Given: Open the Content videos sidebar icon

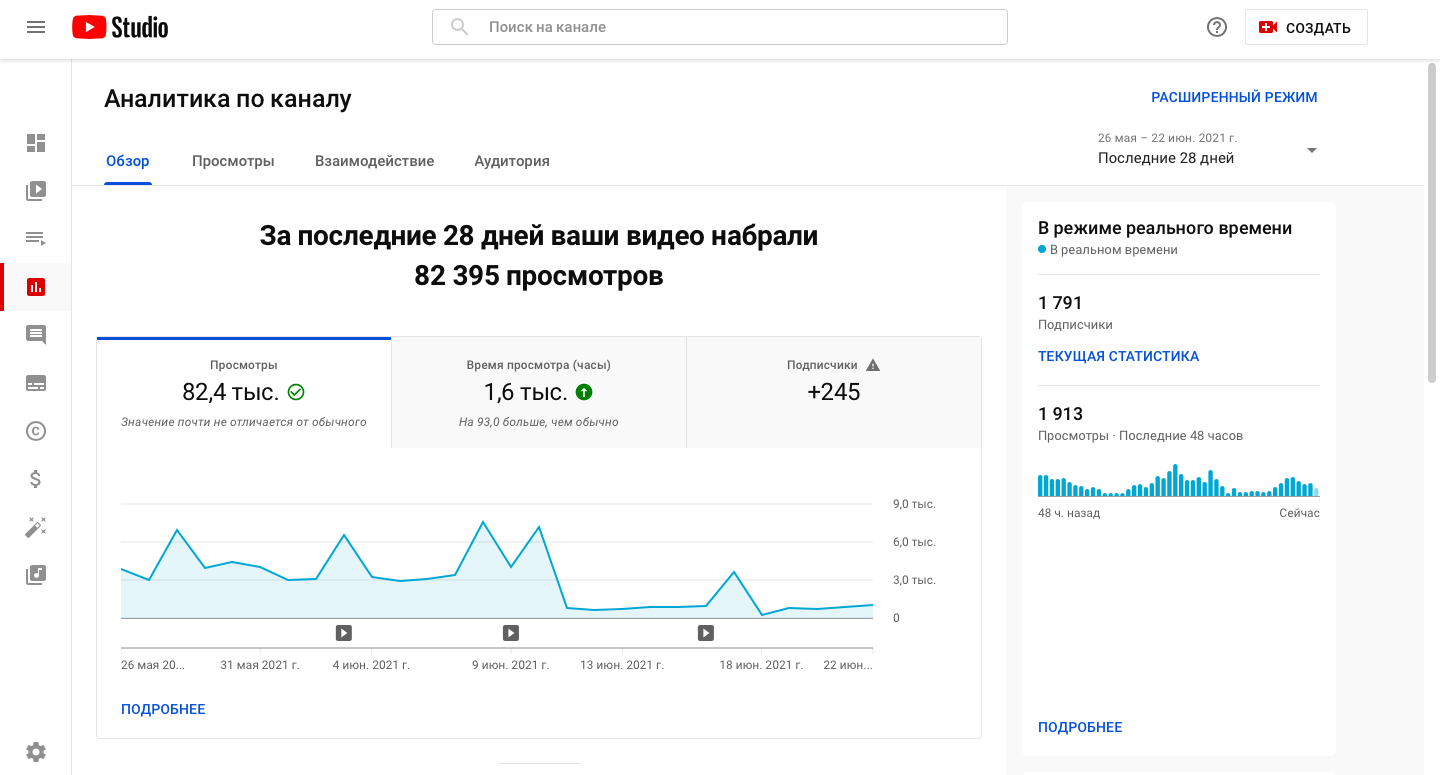Looking at the screenshot, I should click(x=36, y=191).
